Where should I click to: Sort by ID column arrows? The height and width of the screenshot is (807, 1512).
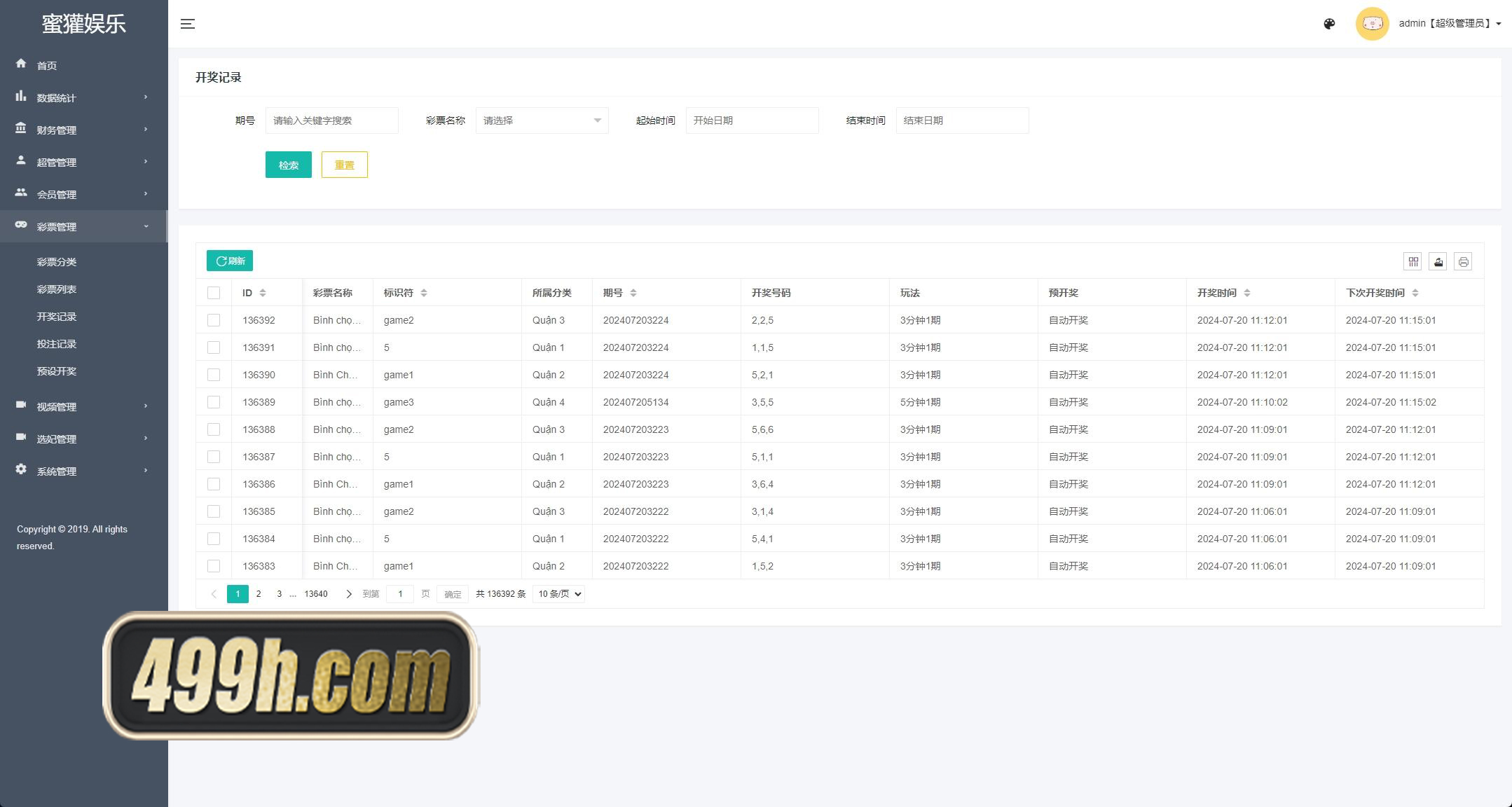coord(263,293)
